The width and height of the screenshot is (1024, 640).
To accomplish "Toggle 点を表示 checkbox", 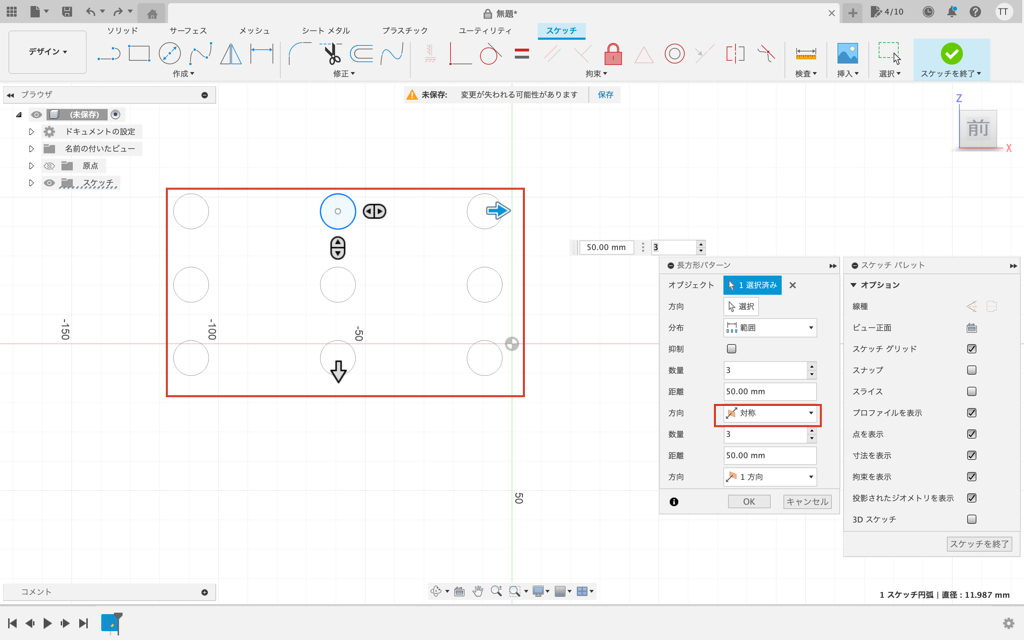I will tap(972, 434).
